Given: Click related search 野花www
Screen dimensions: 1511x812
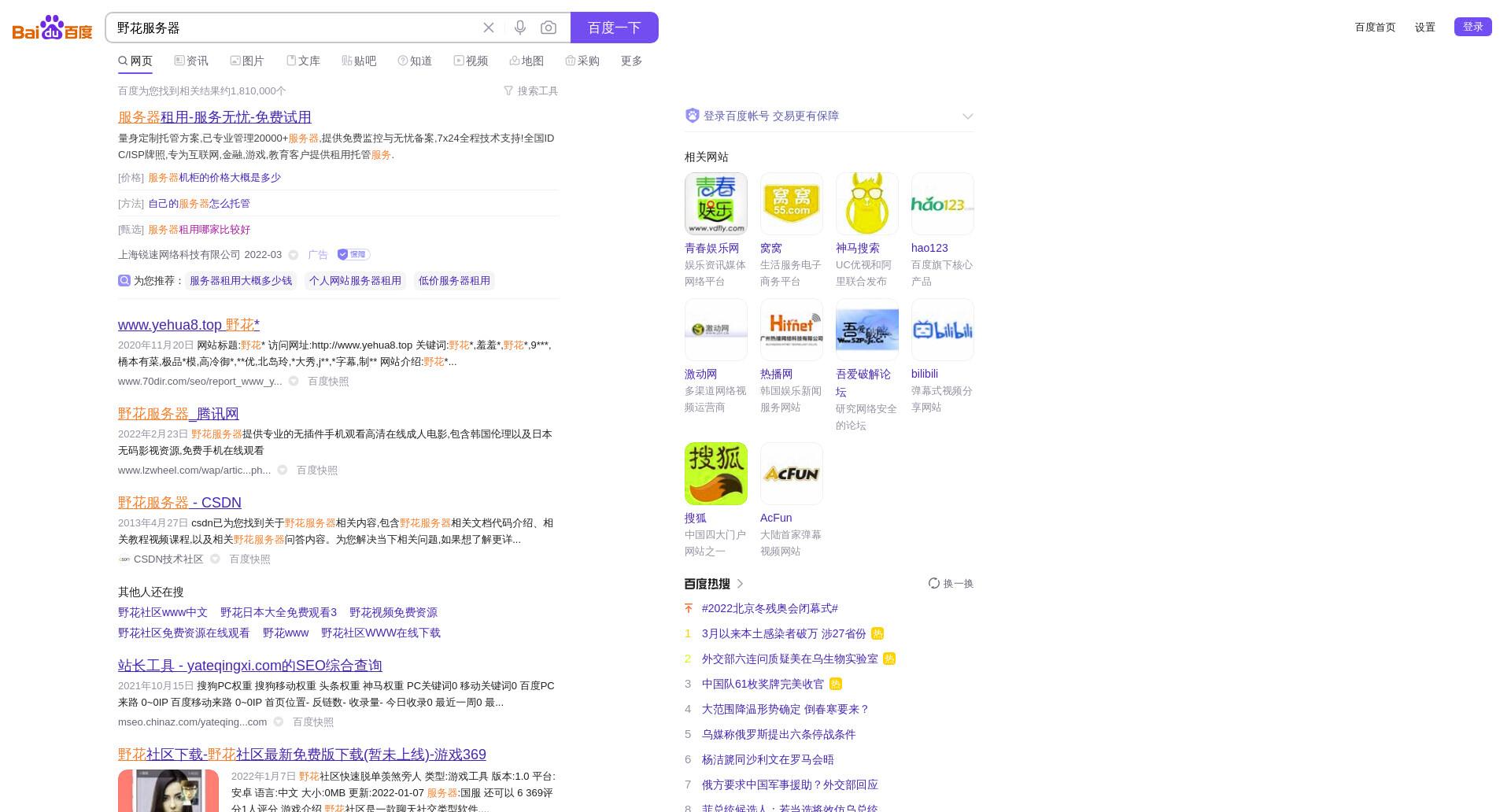Looking at the screenshot, I should (285, 633).
